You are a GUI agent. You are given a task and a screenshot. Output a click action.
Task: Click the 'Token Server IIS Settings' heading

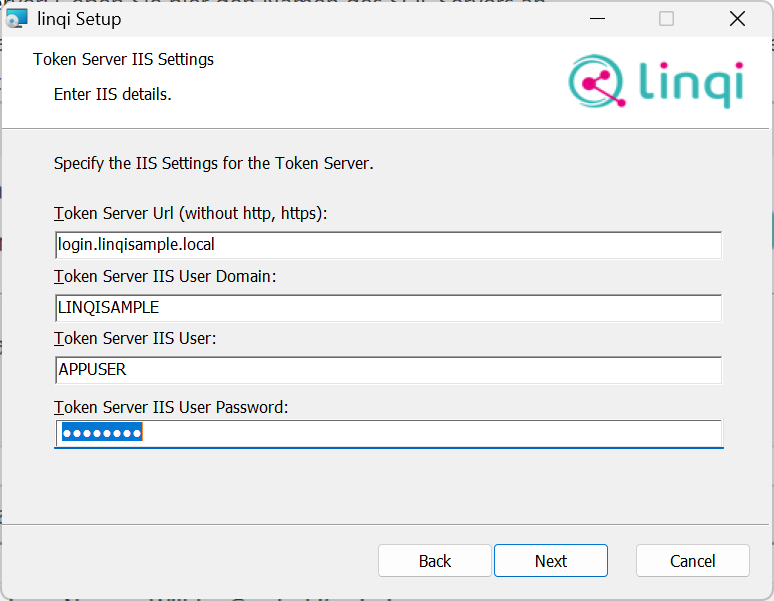[123, 59]
